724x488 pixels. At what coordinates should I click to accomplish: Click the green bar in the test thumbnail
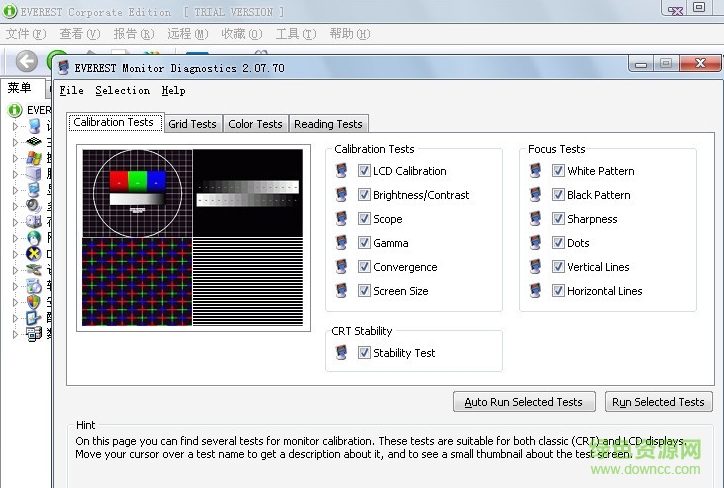[137, 181]
